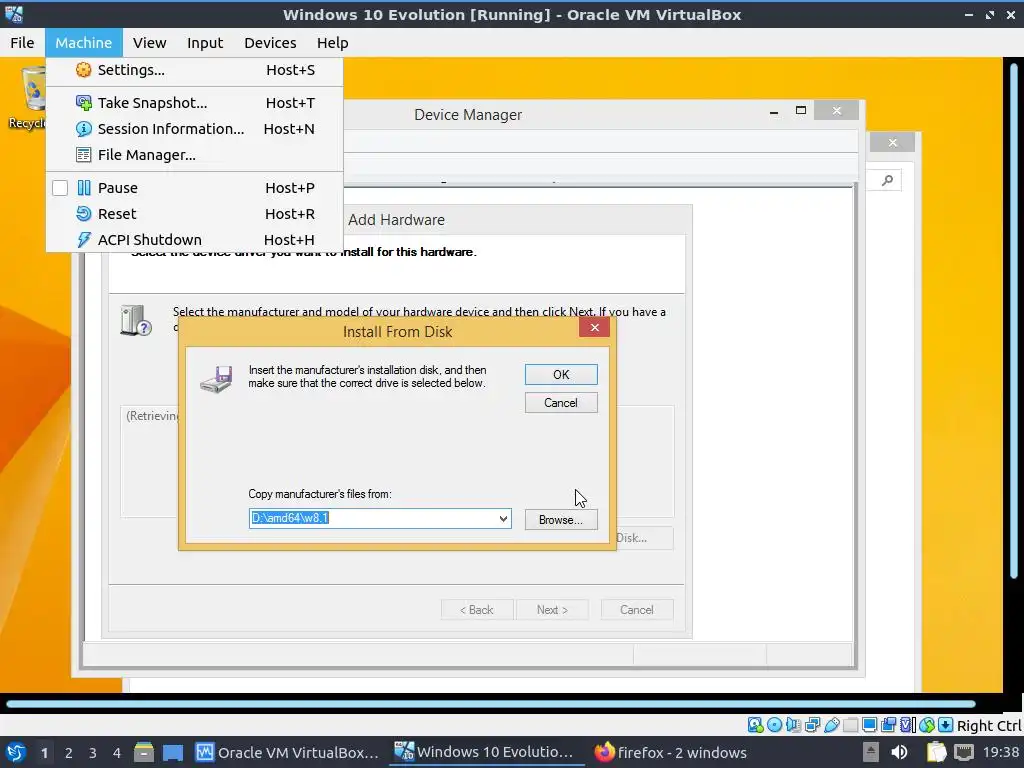
Task: Click the shared folders status icon
Action: pyautogui.click(x=850, y=725)
